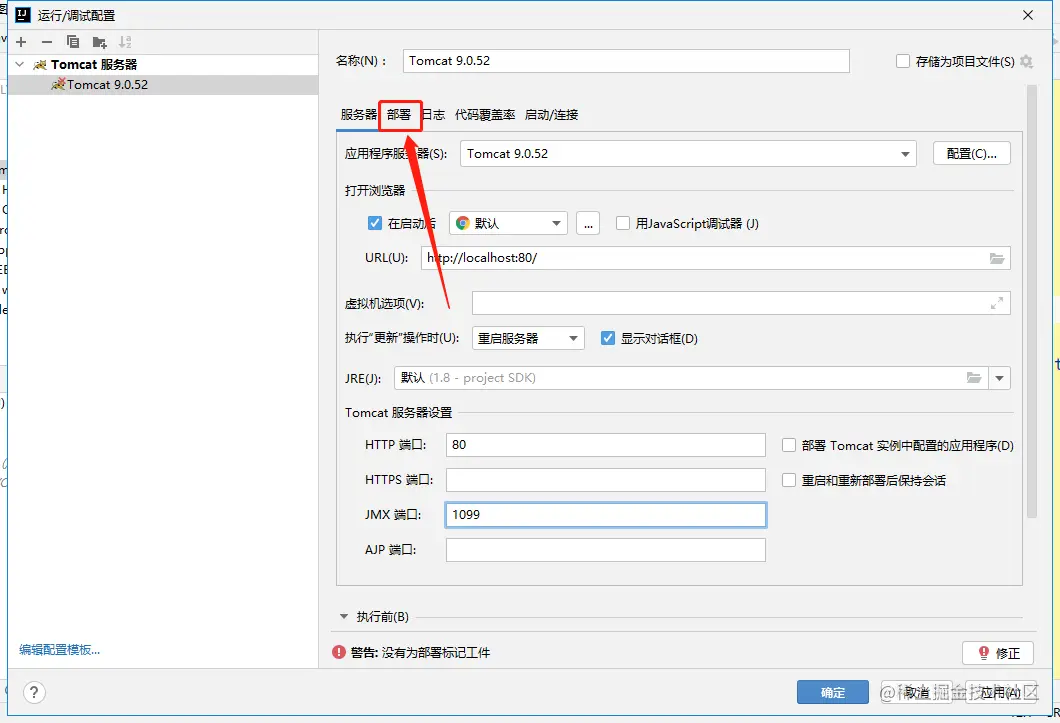Click the red warning icon beside 警告
Screen dimensions: 1060x723
[339, 652]
